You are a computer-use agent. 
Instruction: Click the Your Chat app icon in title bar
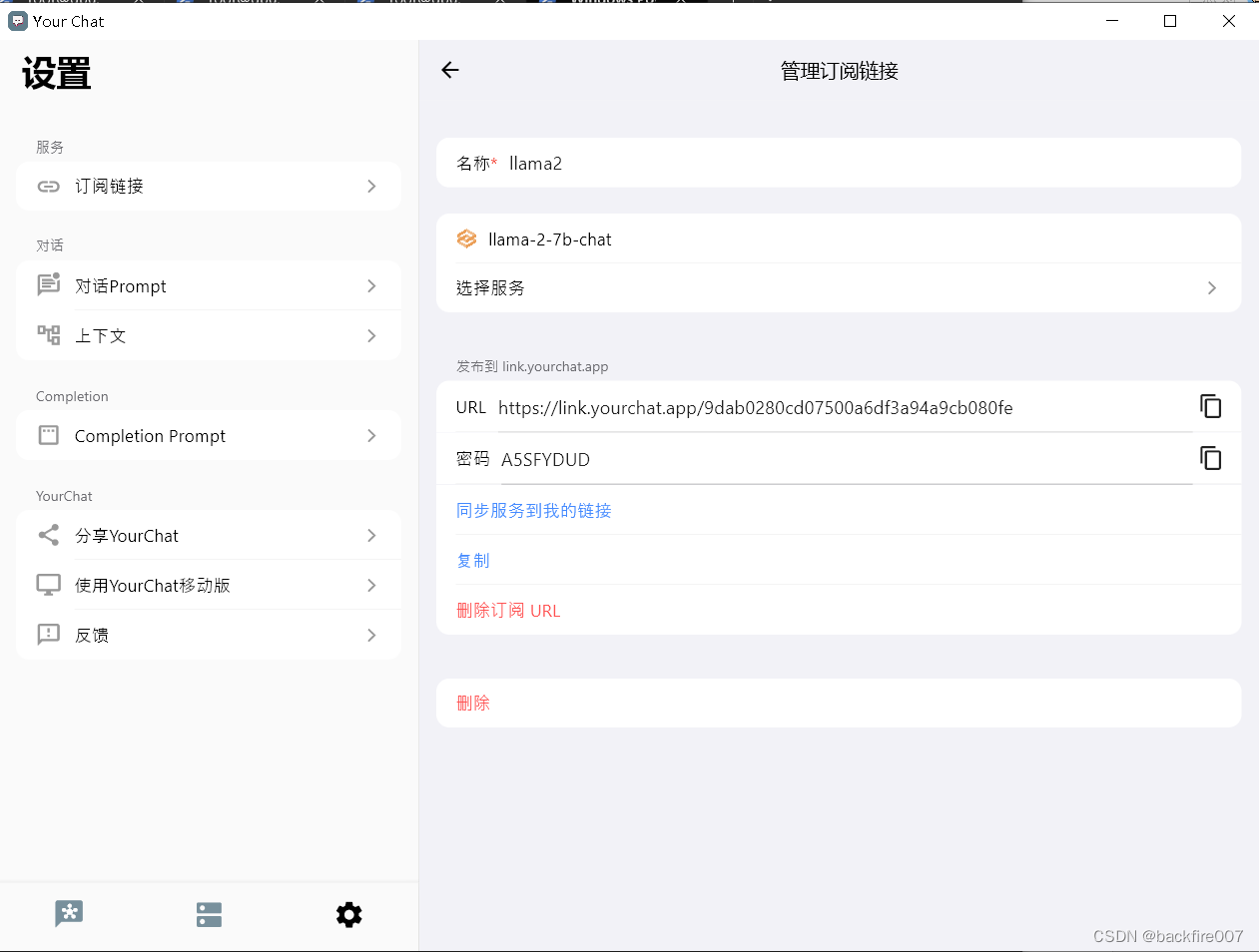17,21
